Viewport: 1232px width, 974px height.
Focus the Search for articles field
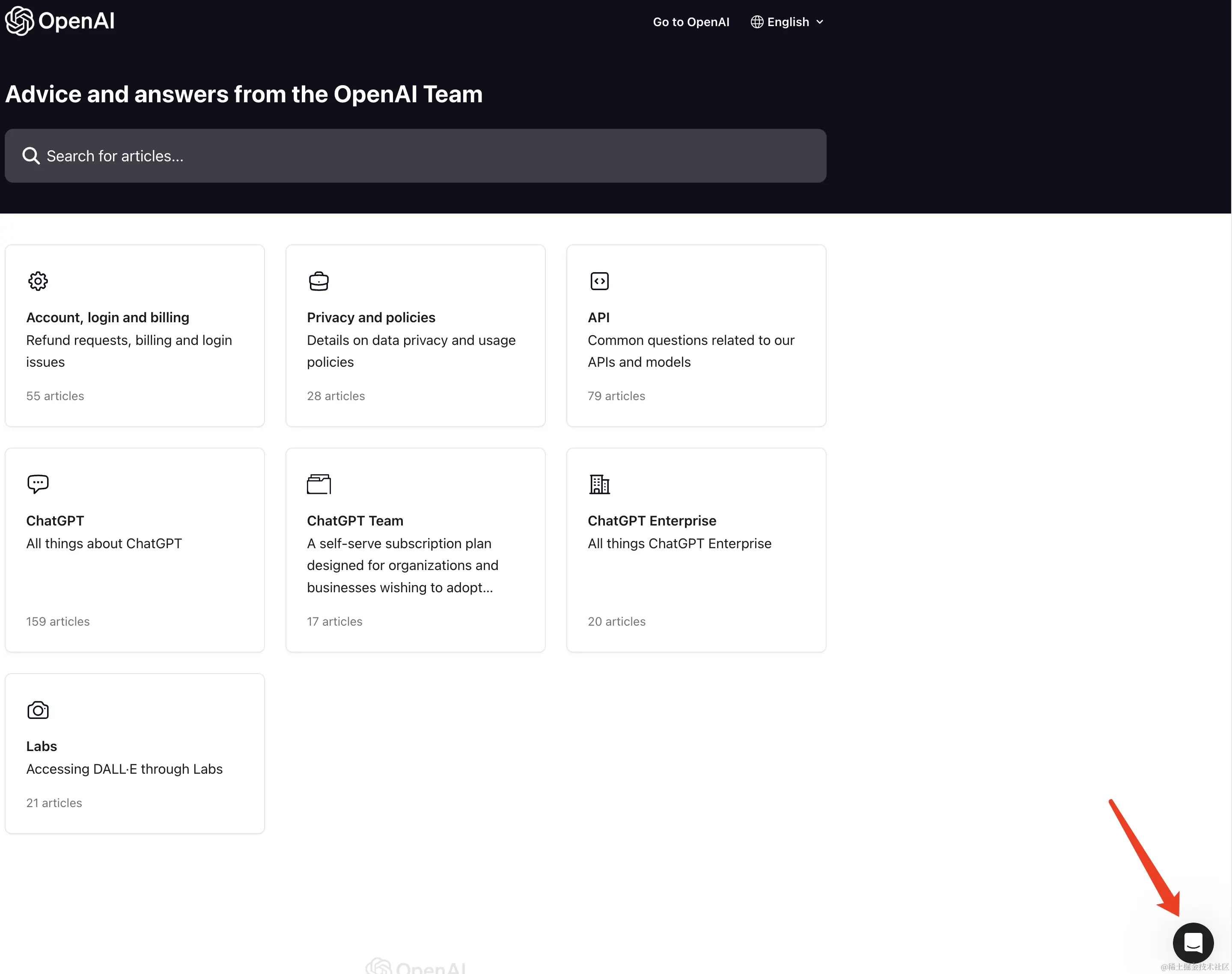[415, 156]
